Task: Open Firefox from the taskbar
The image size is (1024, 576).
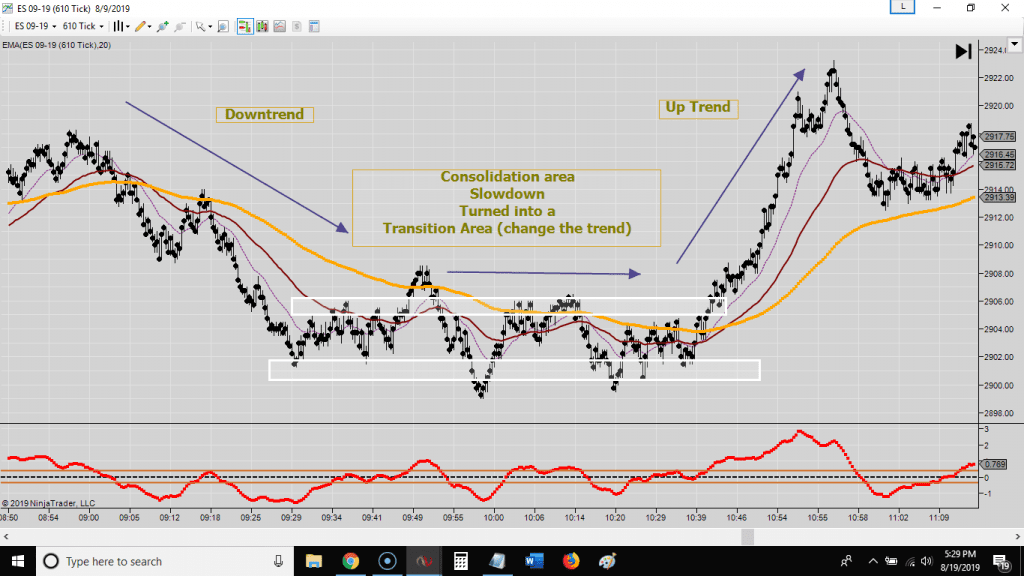Action: [571, 561]
